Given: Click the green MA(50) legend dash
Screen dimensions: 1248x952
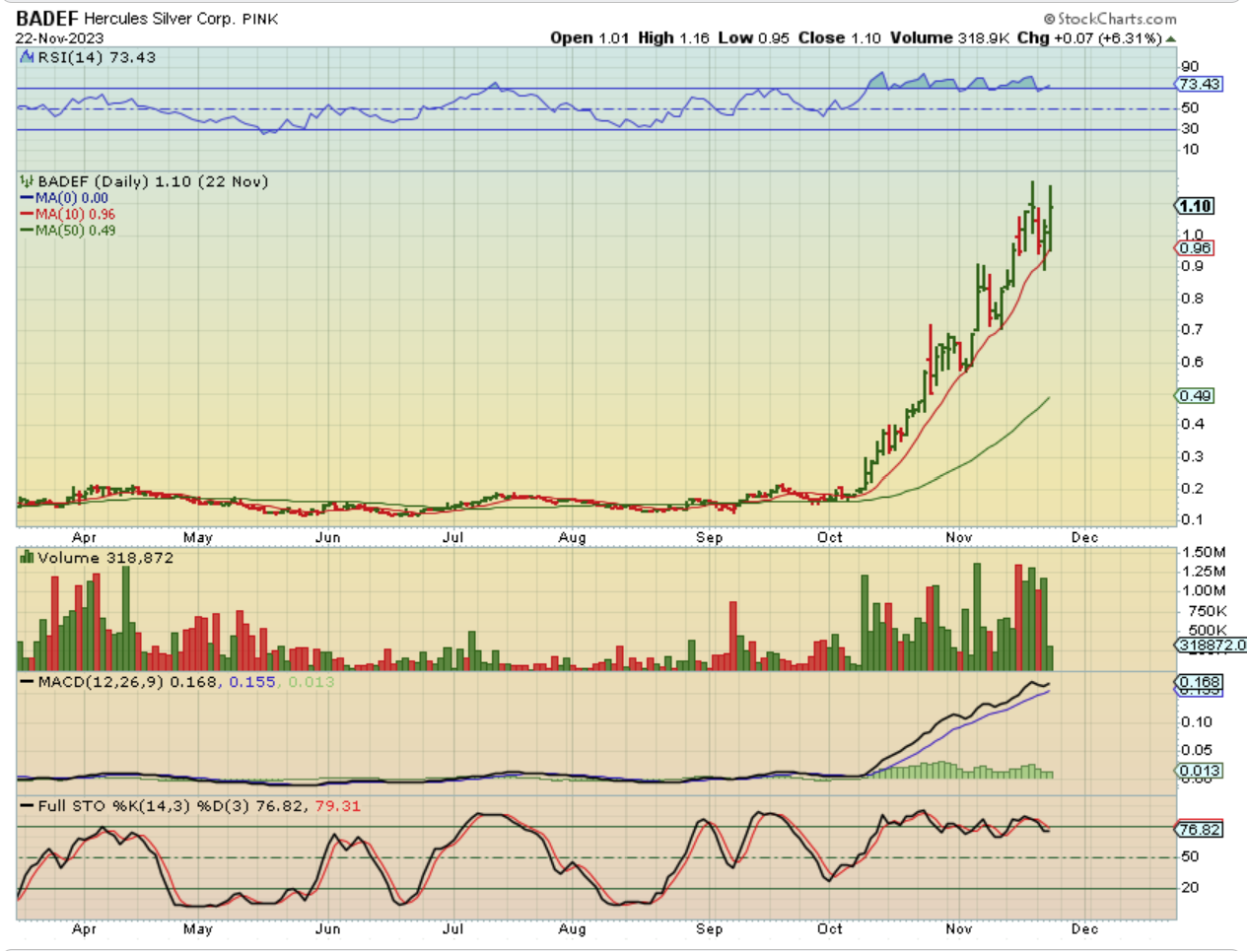Looking at the screenshot, I should [28, 231].
